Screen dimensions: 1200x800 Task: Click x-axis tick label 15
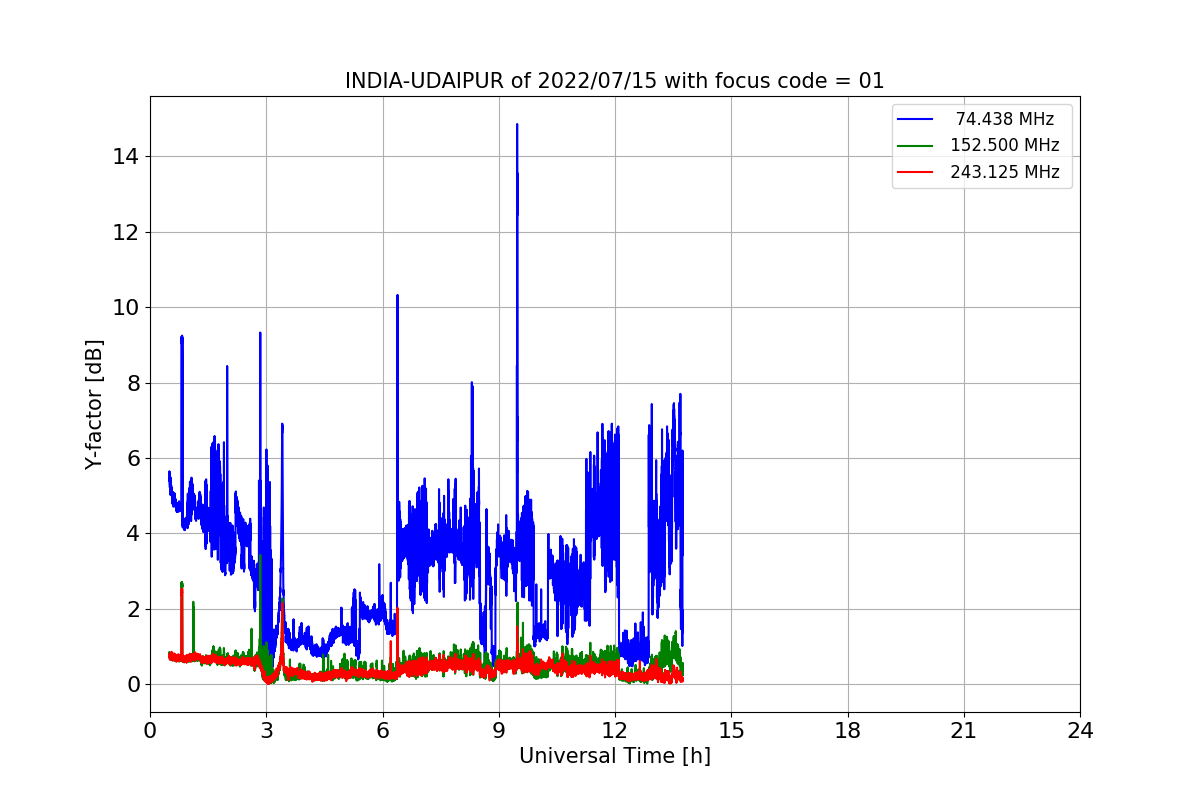point(731,731)
